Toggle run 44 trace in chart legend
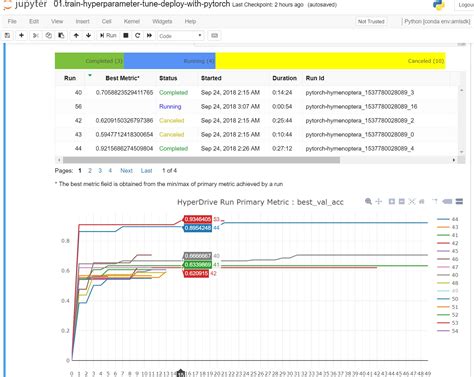The height and width of the screenshot is (377, 474). pos(448,219)
